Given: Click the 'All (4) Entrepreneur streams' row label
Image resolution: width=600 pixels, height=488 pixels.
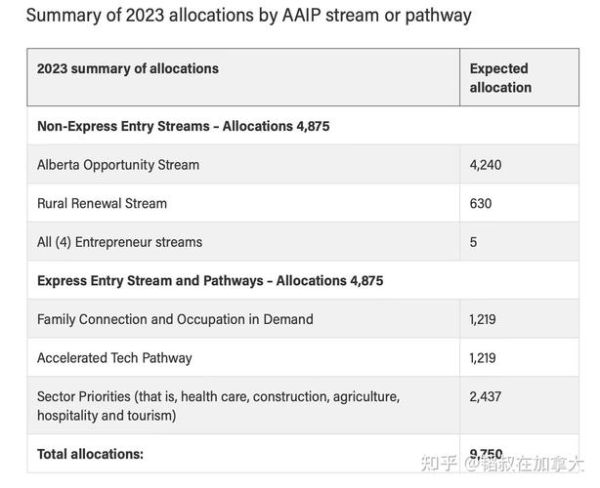Looking at the screenshot, I should tap(119, 242).
